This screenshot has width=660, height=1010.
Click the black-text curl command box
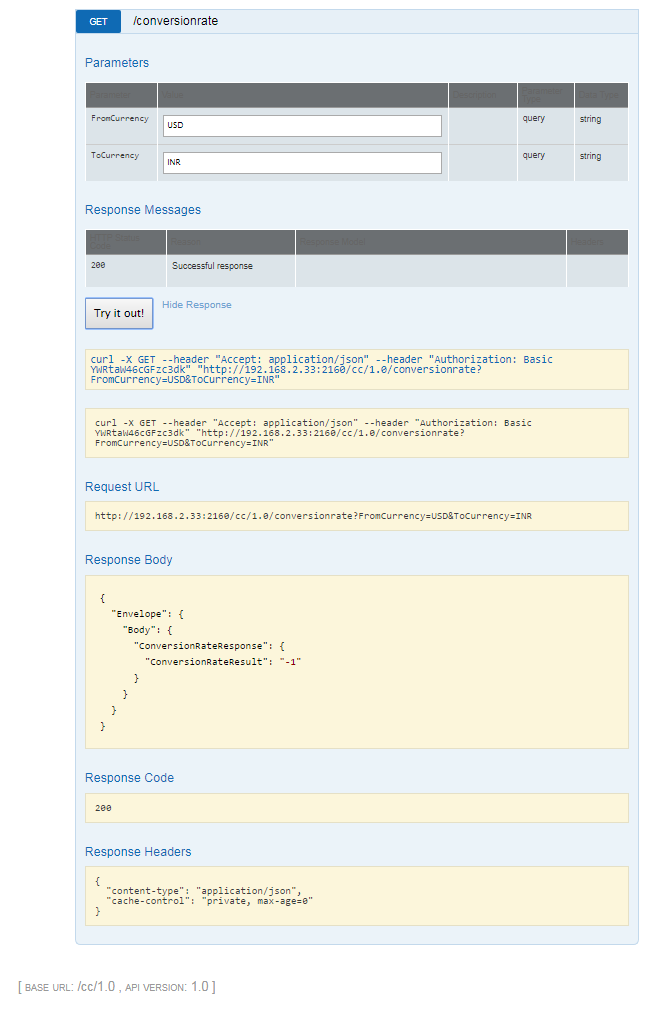pos(356,433)
